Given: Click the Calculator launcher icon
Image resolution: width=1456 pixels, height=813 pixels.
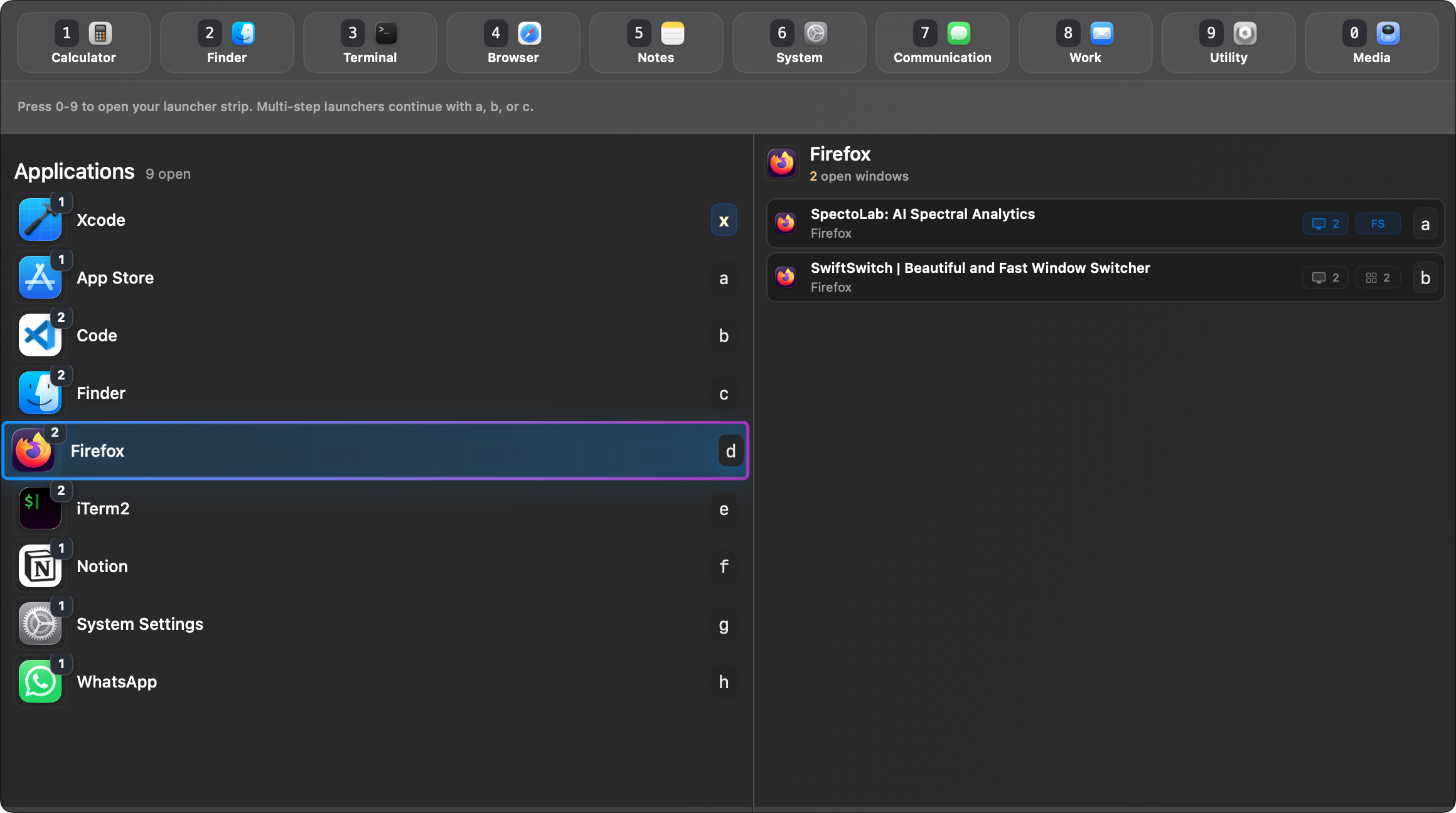Looking at the screenshot, I should pyautogui.click(x=100, y=33).
